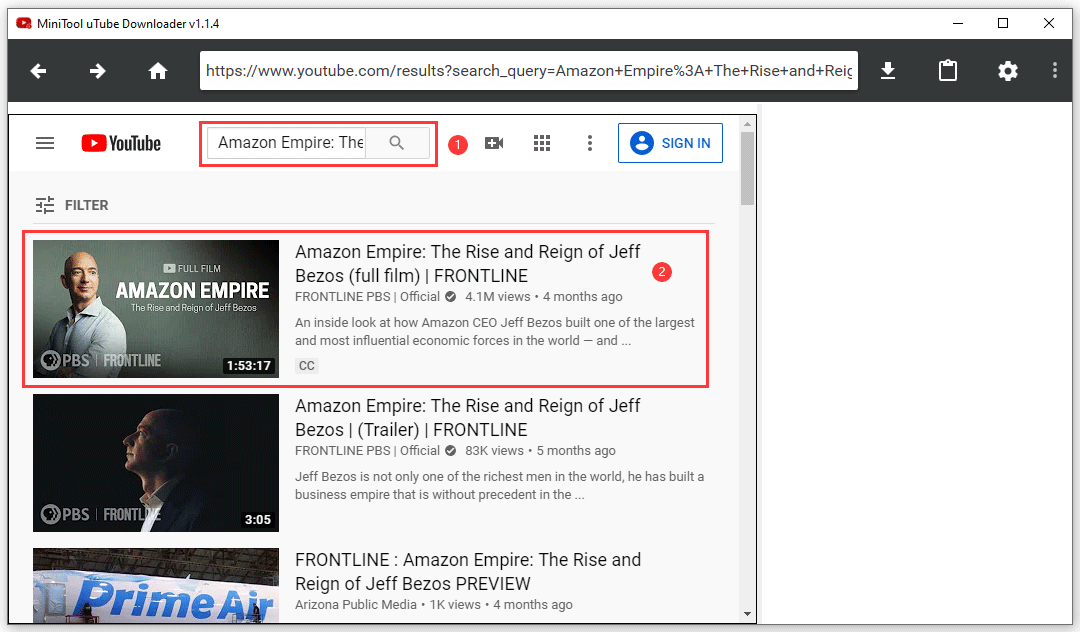
Task: Click the Amazon Empire trailer thumbnail
Action: (x=155, y=463)
